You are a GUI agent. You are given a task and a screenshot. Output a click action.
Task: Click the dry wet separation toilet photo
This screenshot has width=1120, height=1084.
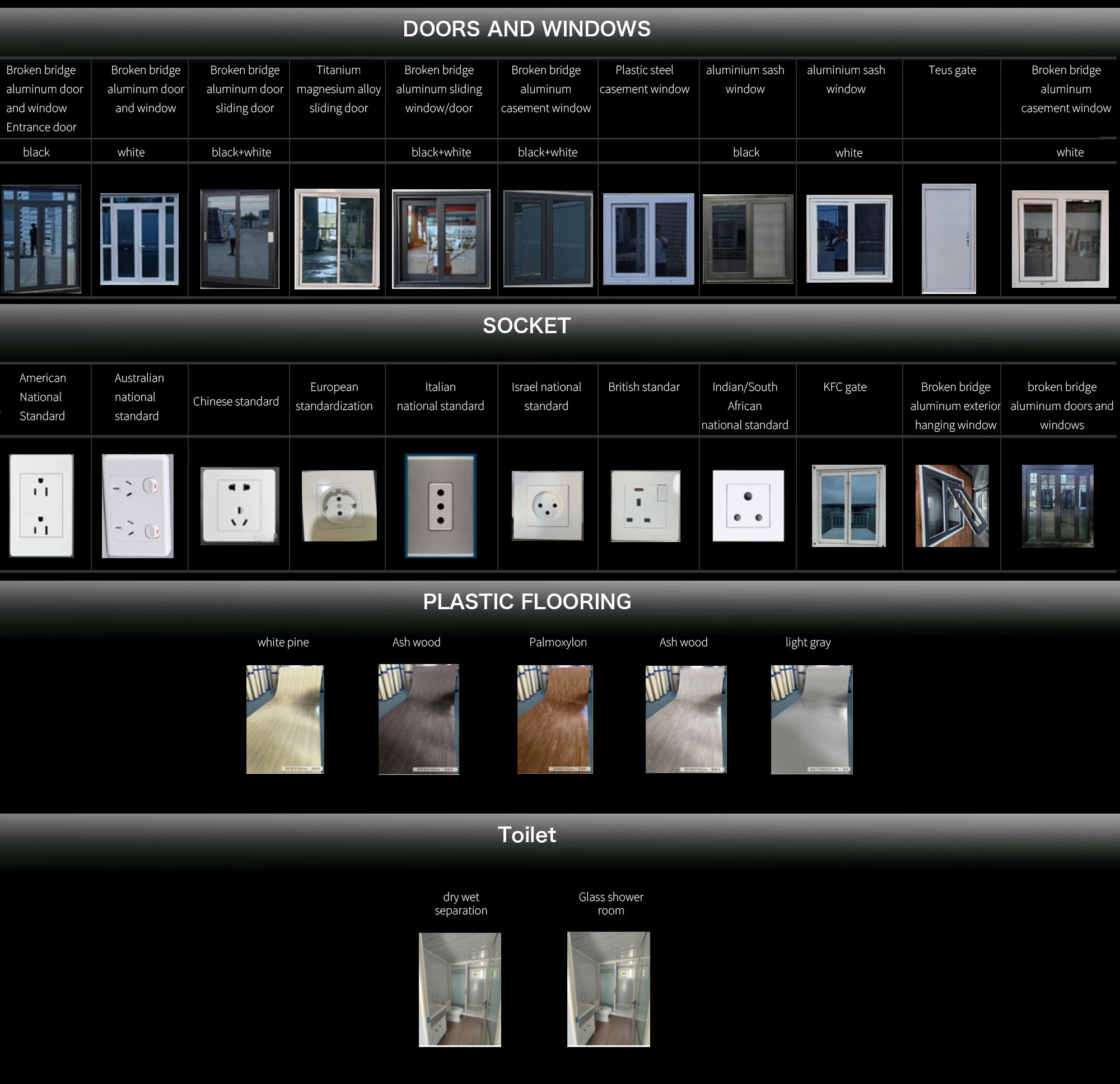click(459, 989)
